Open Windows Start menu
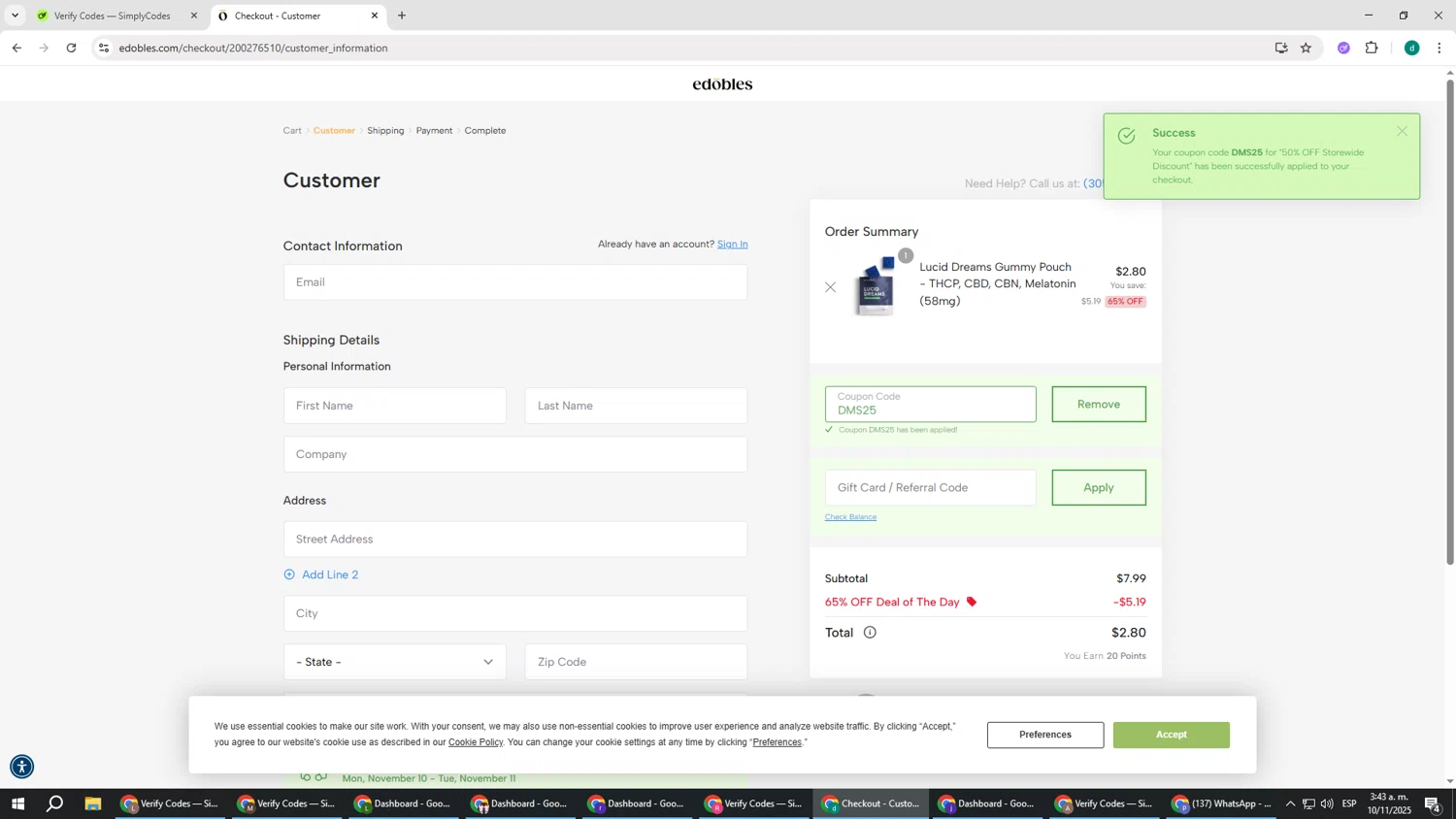 click(x=17, y=803)
